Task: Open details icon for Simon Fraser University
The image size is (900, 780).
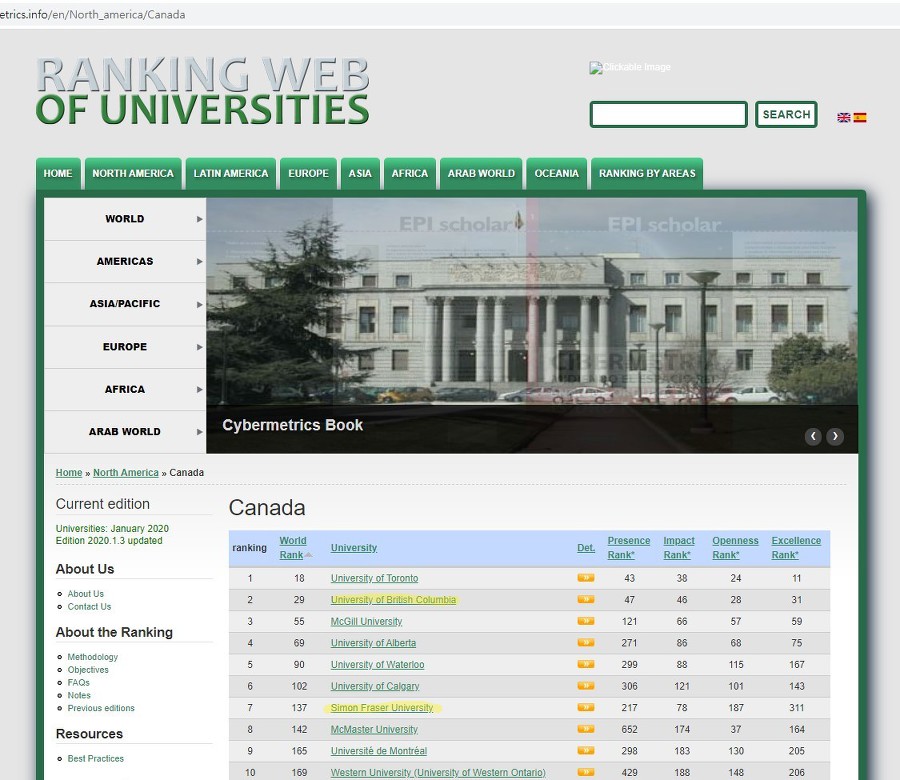Action: pyautogui.click(x=585, y=708)
